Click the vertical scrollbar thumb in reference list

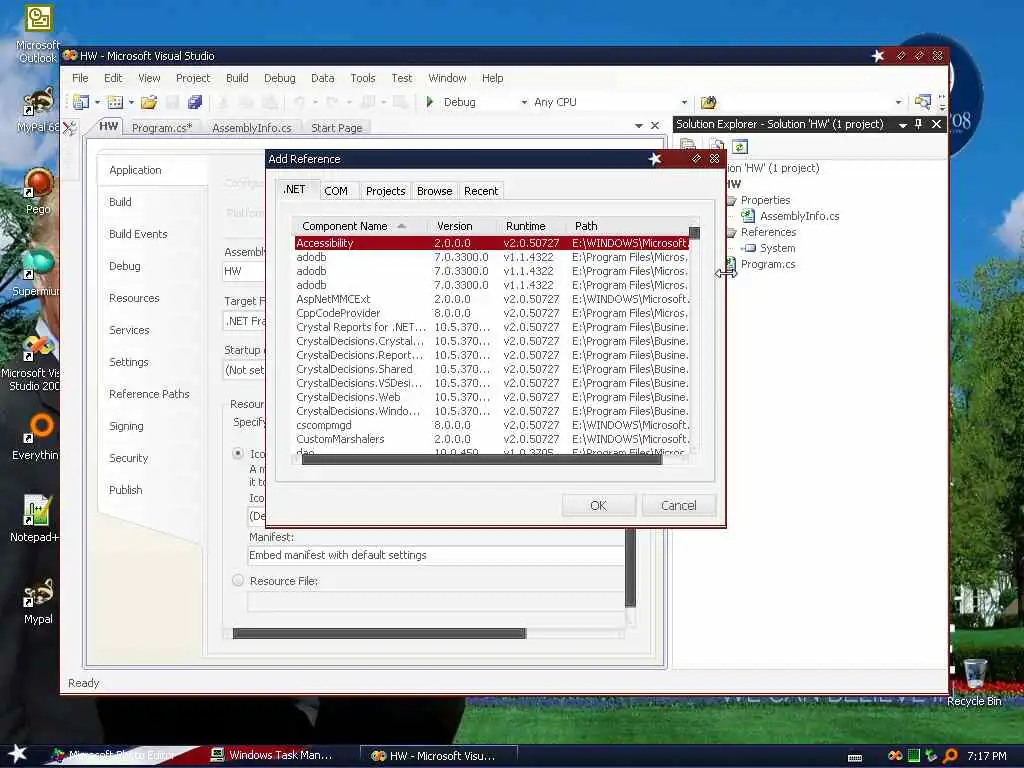pyautogui.click(x=694, y=232)
